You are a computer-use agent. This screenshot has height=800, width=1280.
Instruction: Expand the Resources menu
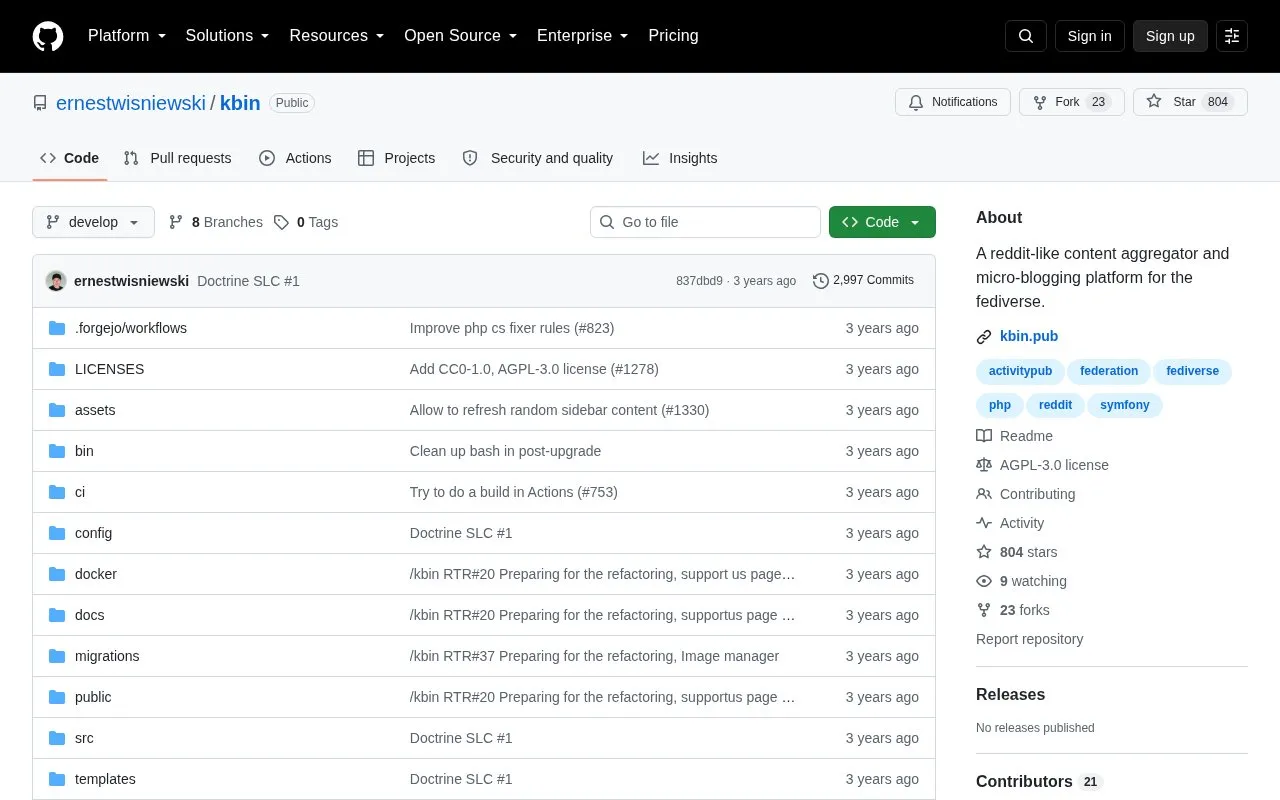tap(337, 36)
